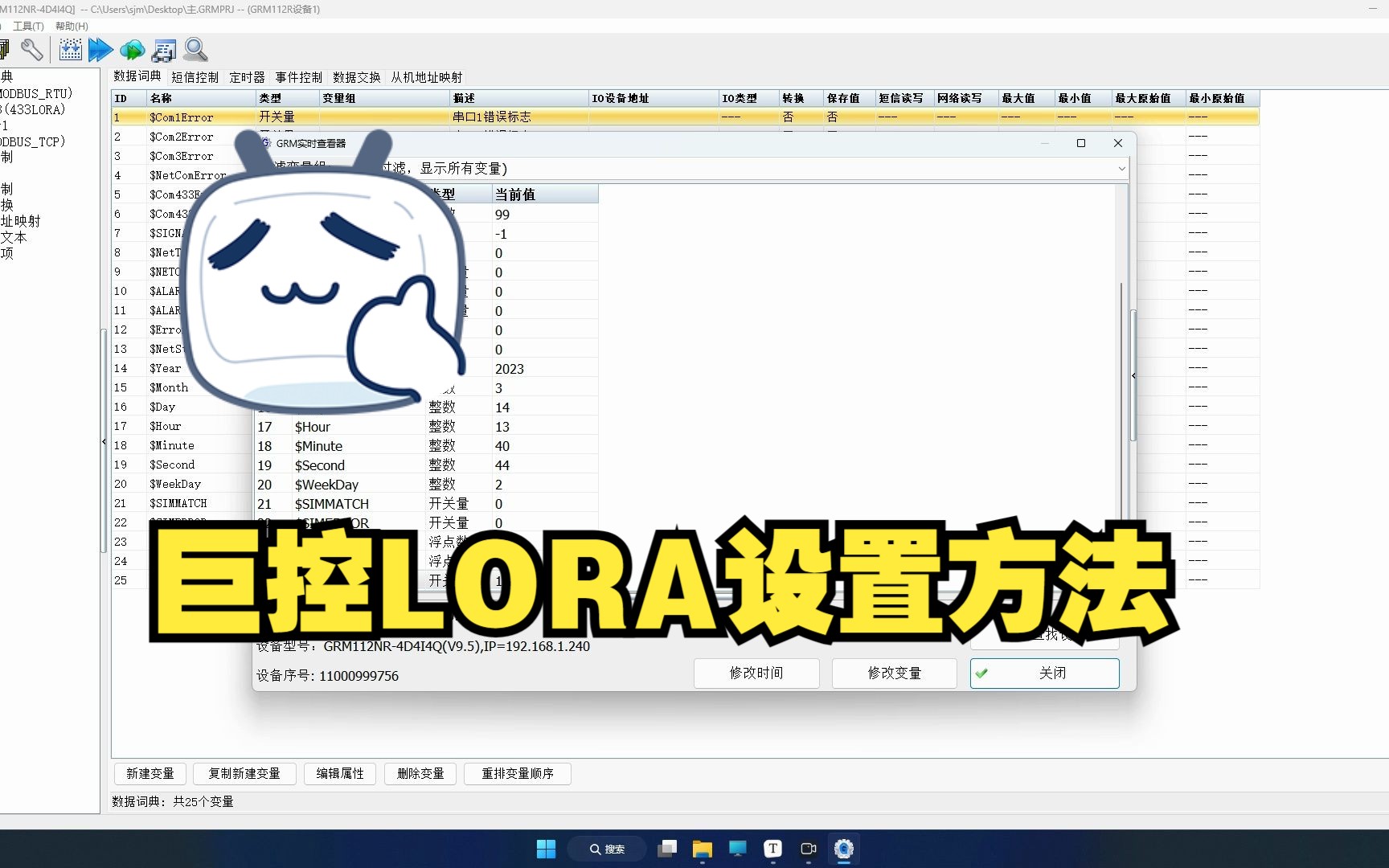Click the 删除变量 button
This screenshot has width=1389, height=868.
tap(420, 773)
